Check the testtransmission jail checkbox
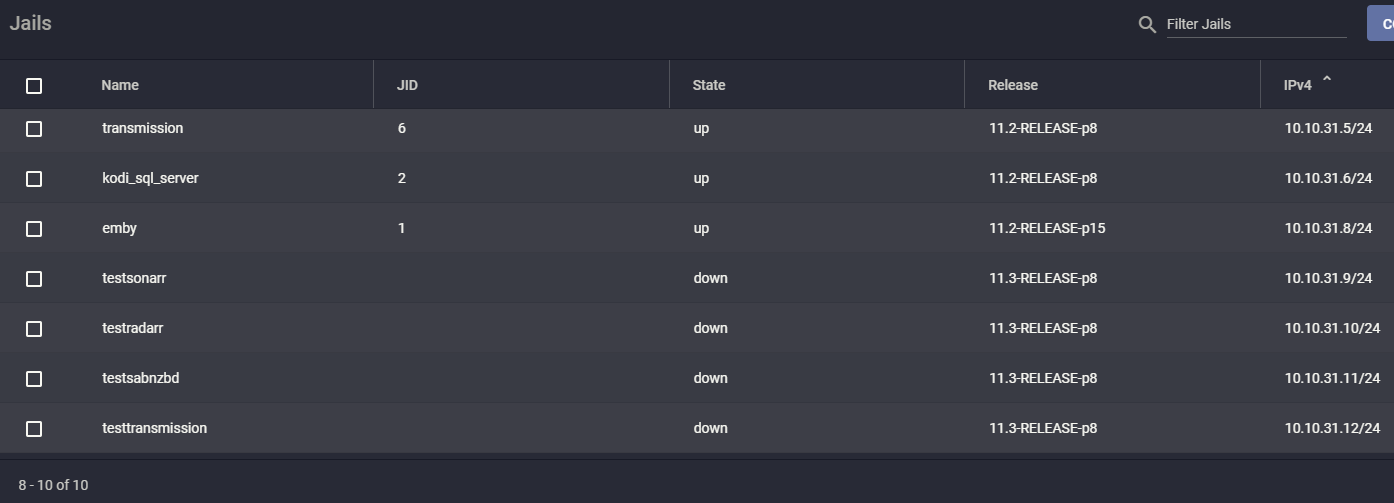Screen dimensions: 1394x503 click(34, 429)
